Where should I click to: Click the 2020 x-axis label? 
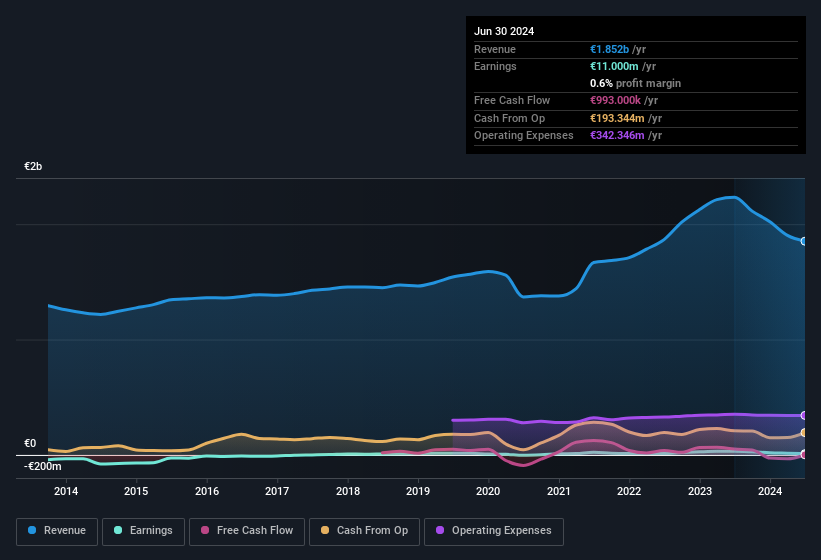pyautogui.click(x=488, y=491)
